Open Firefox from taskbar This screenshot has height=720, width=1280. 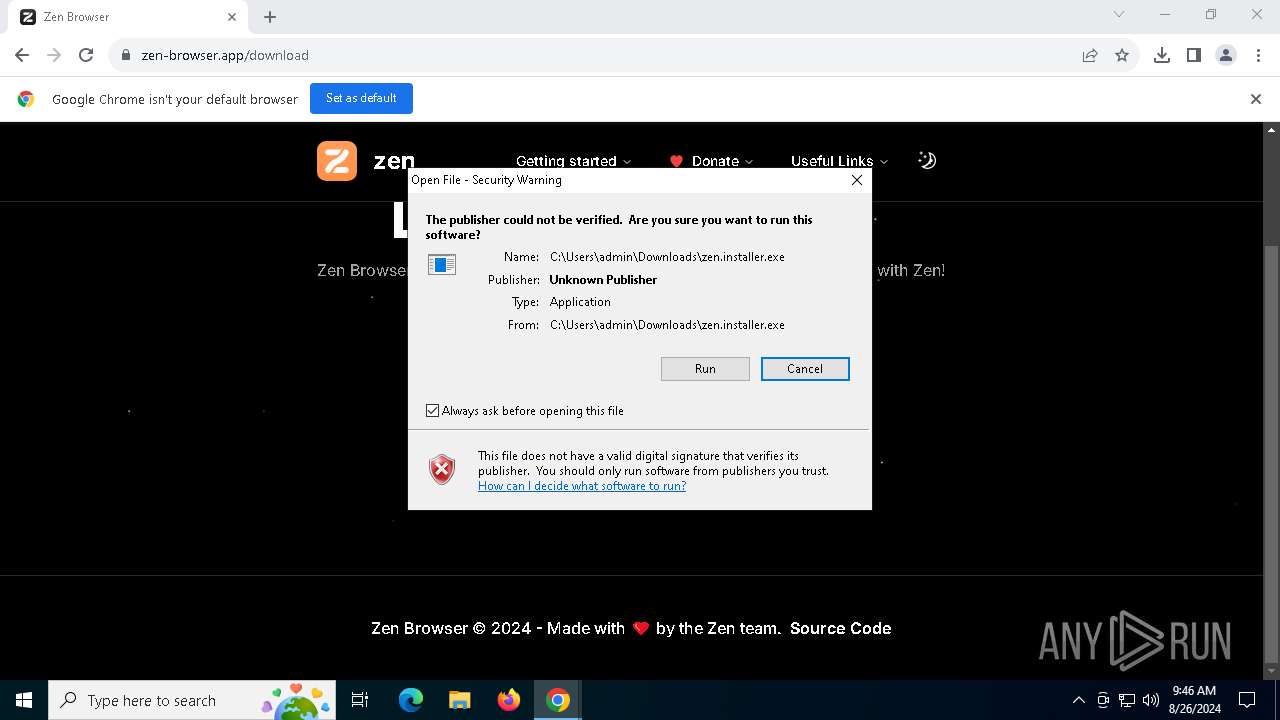[509, 700]
